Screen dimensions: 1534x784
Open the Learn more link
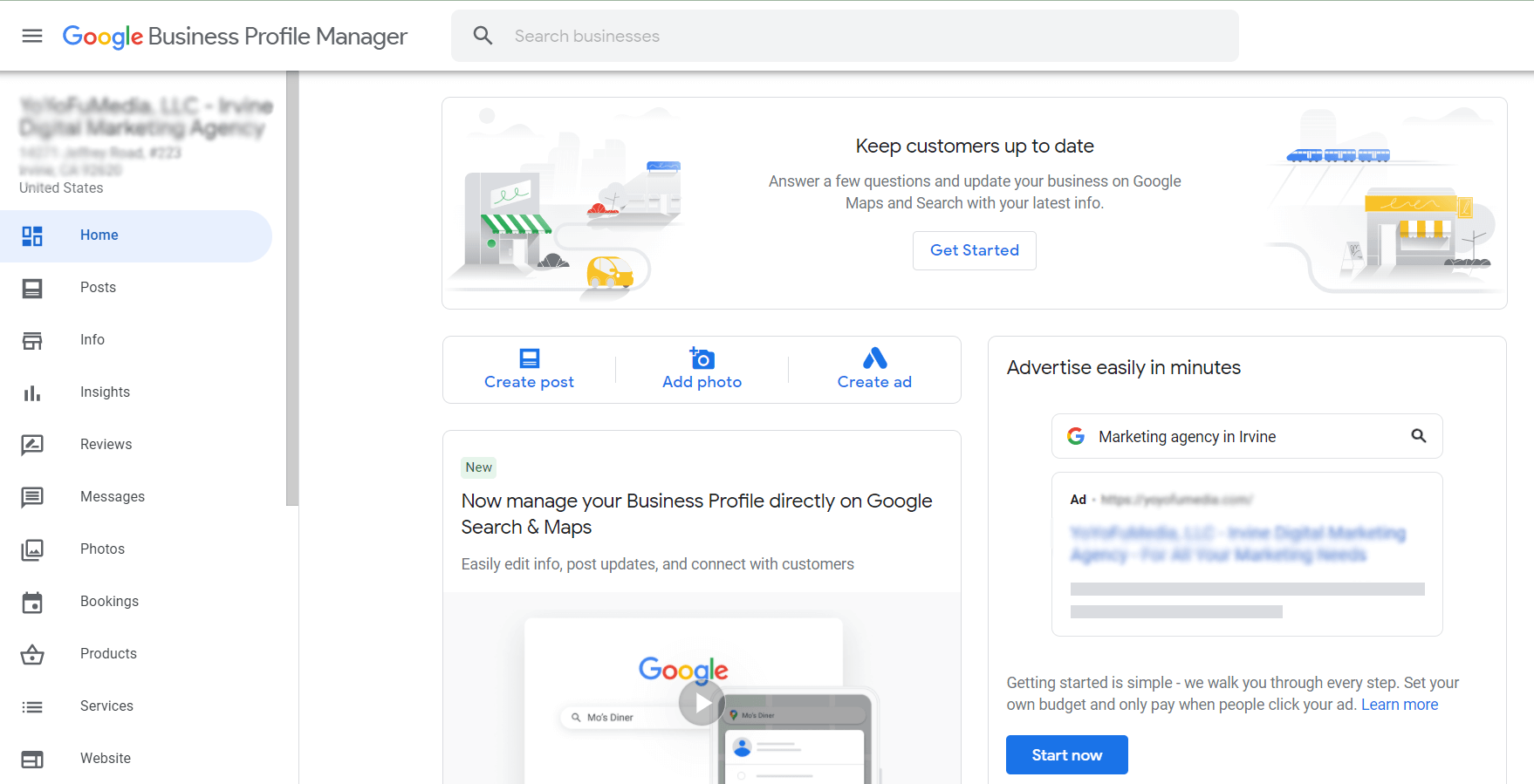click(1400, 705)
